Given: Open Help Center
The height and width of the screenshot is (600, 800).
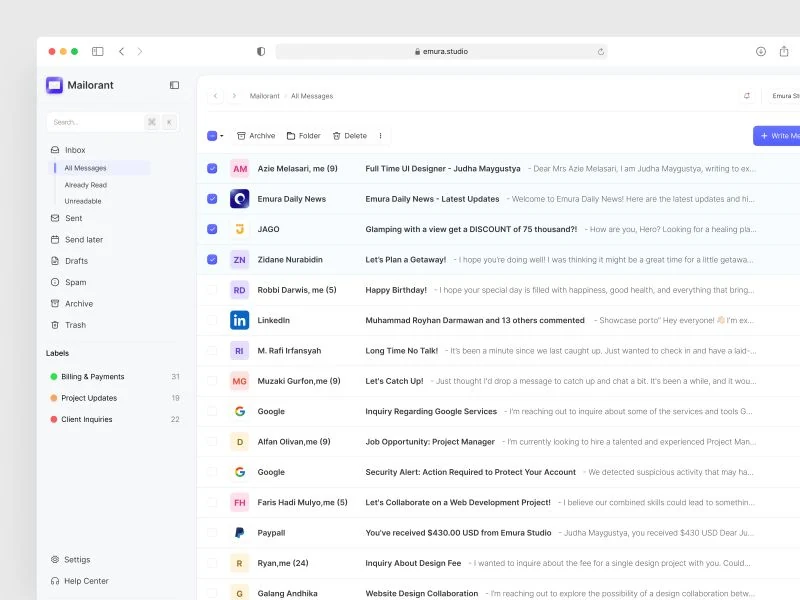Looking at the screenshot, I should click(x=80, y=581).
